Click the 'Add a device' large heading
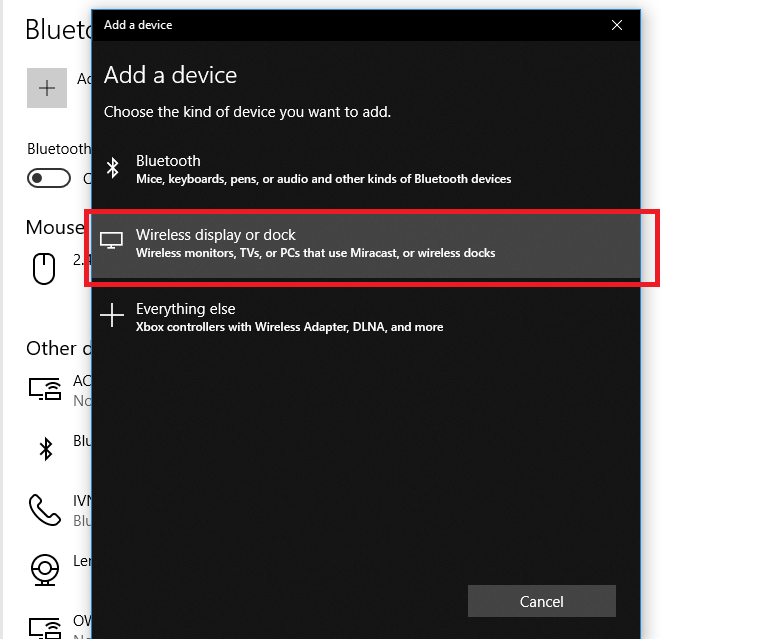This screenshot has height=639, width=767. click(170, 75)
